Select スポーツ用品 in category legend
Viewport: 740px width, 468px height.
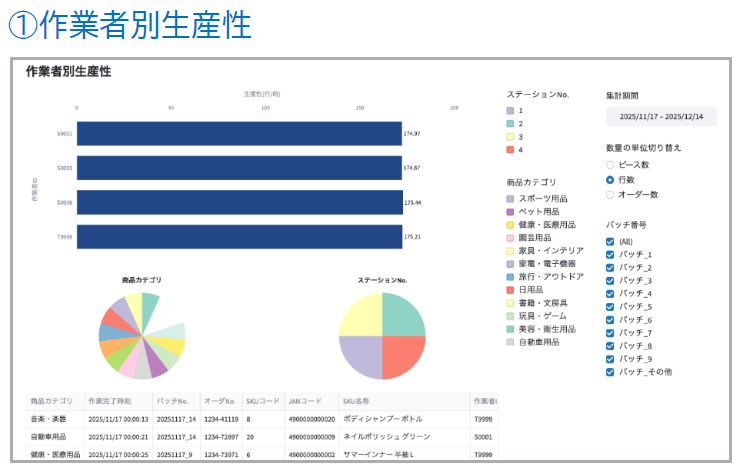tap(537, 199)
